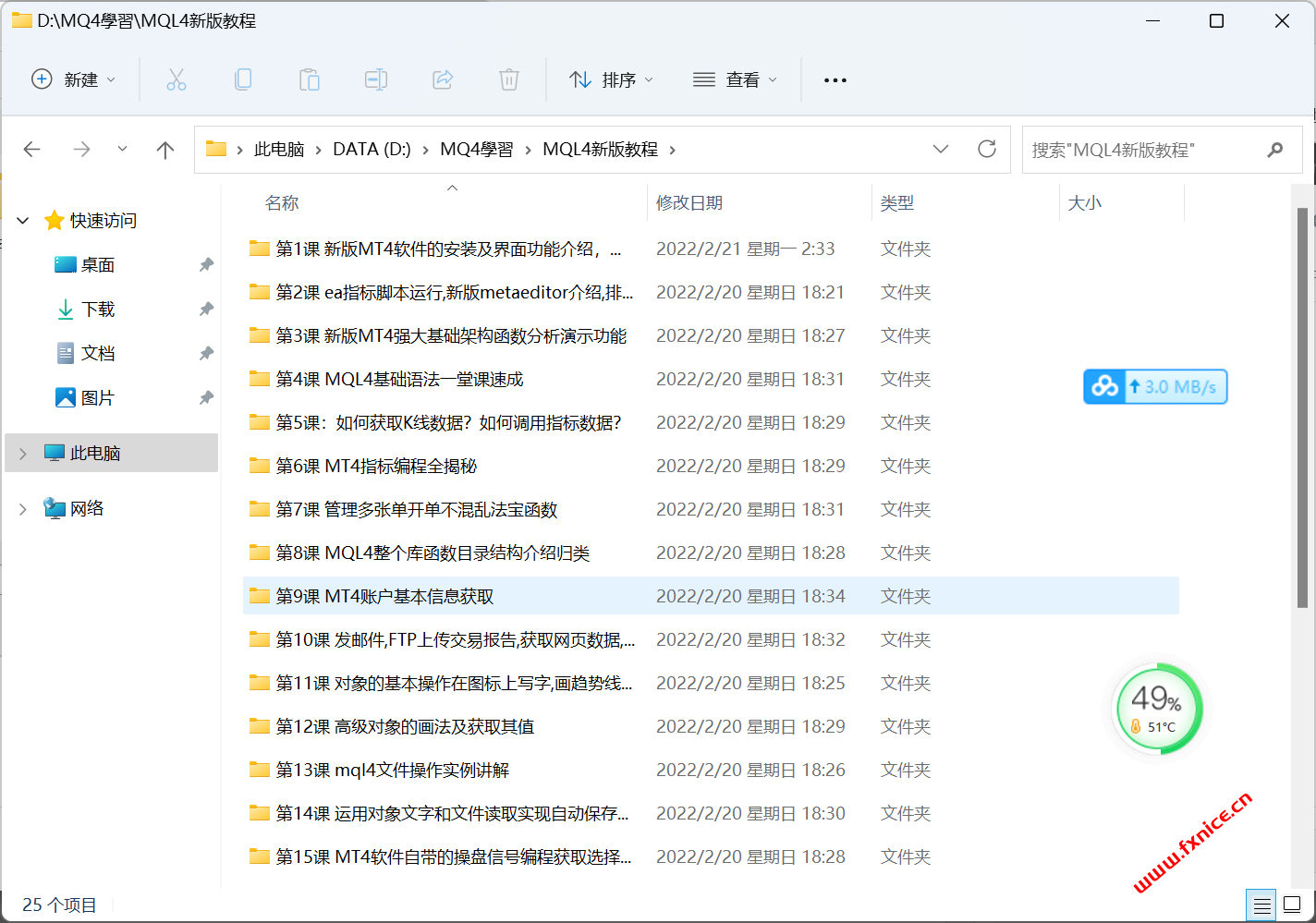Image resolution: width=1316 pixels, height=923 pixels.
Task: Go up one folder level
Action: (165, 150)
